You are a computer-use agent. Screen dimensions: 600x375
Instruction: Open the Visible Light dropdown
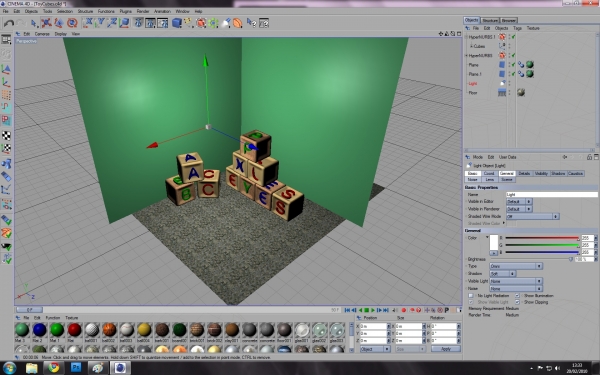coord(516,281)
